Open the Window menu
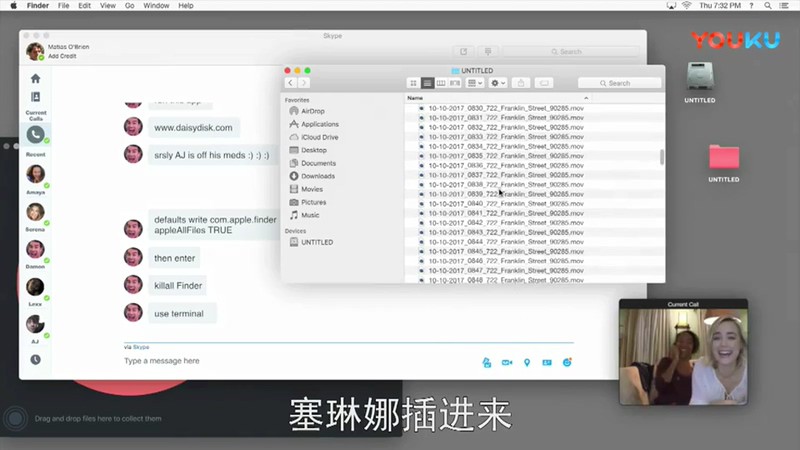 tap(156, 6)
